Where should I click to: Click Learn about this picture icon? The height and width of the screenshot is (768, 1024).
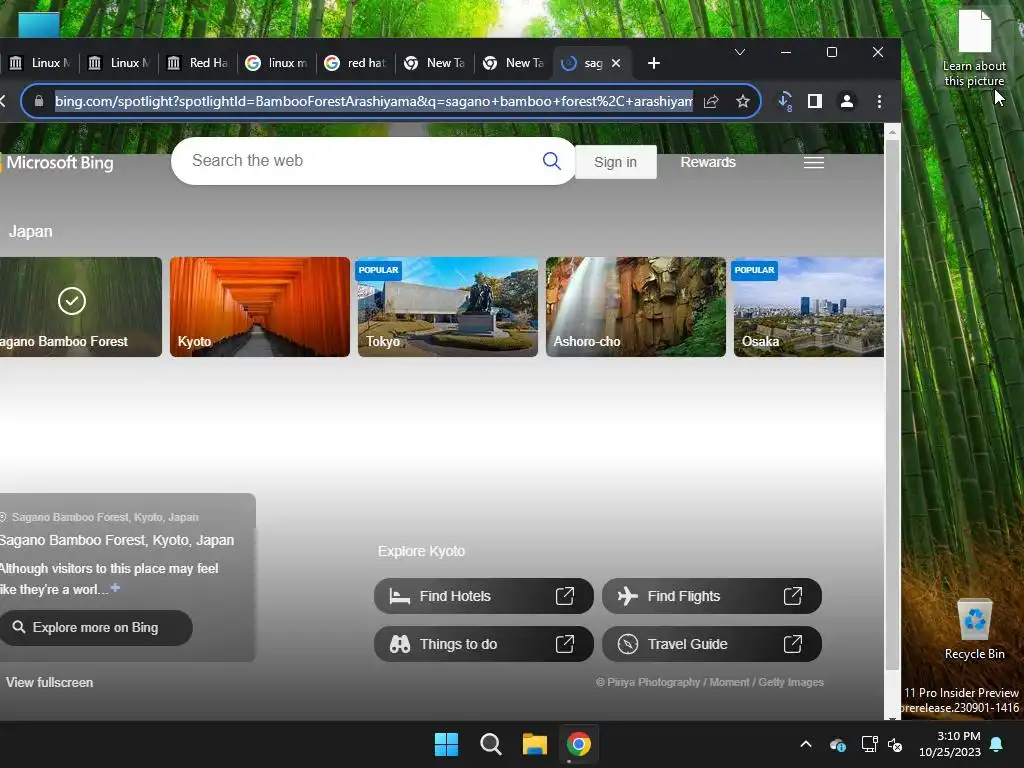(x=974, y=48)
